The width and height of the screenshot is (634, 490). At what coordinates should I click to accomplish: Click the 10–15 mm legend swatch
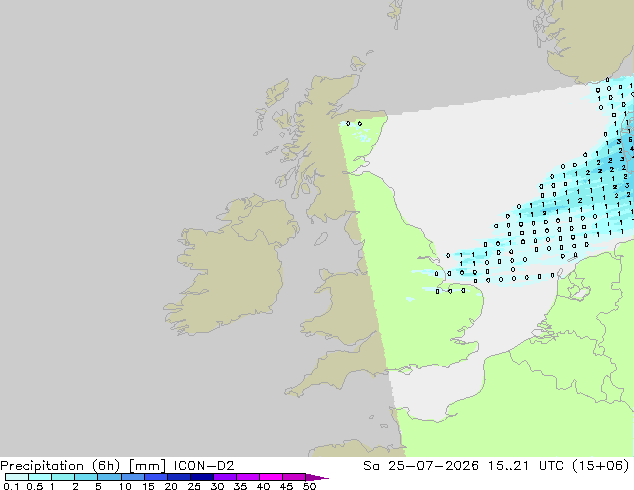(x=132, y=477)
